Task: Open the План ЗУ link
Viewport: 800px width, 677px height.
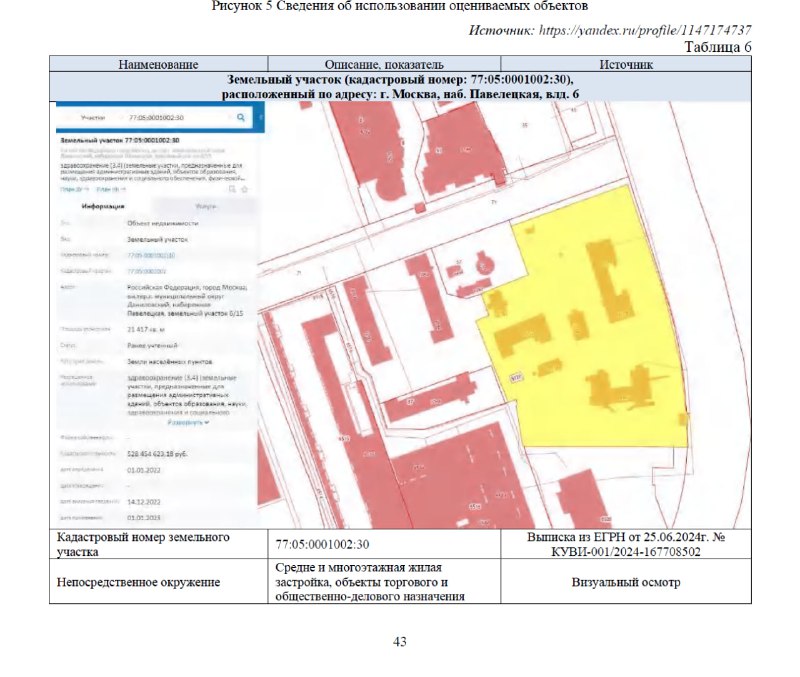Action: coord(74,189)
